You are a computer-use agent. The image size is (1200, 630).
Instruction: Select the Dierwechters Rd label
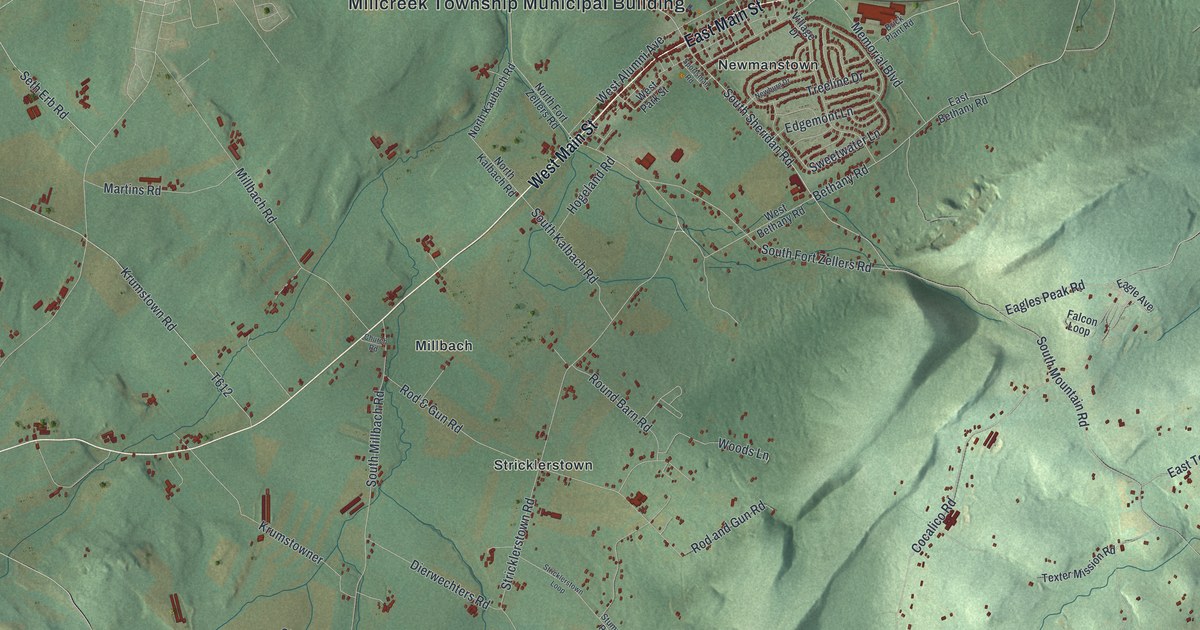[450, 583]
